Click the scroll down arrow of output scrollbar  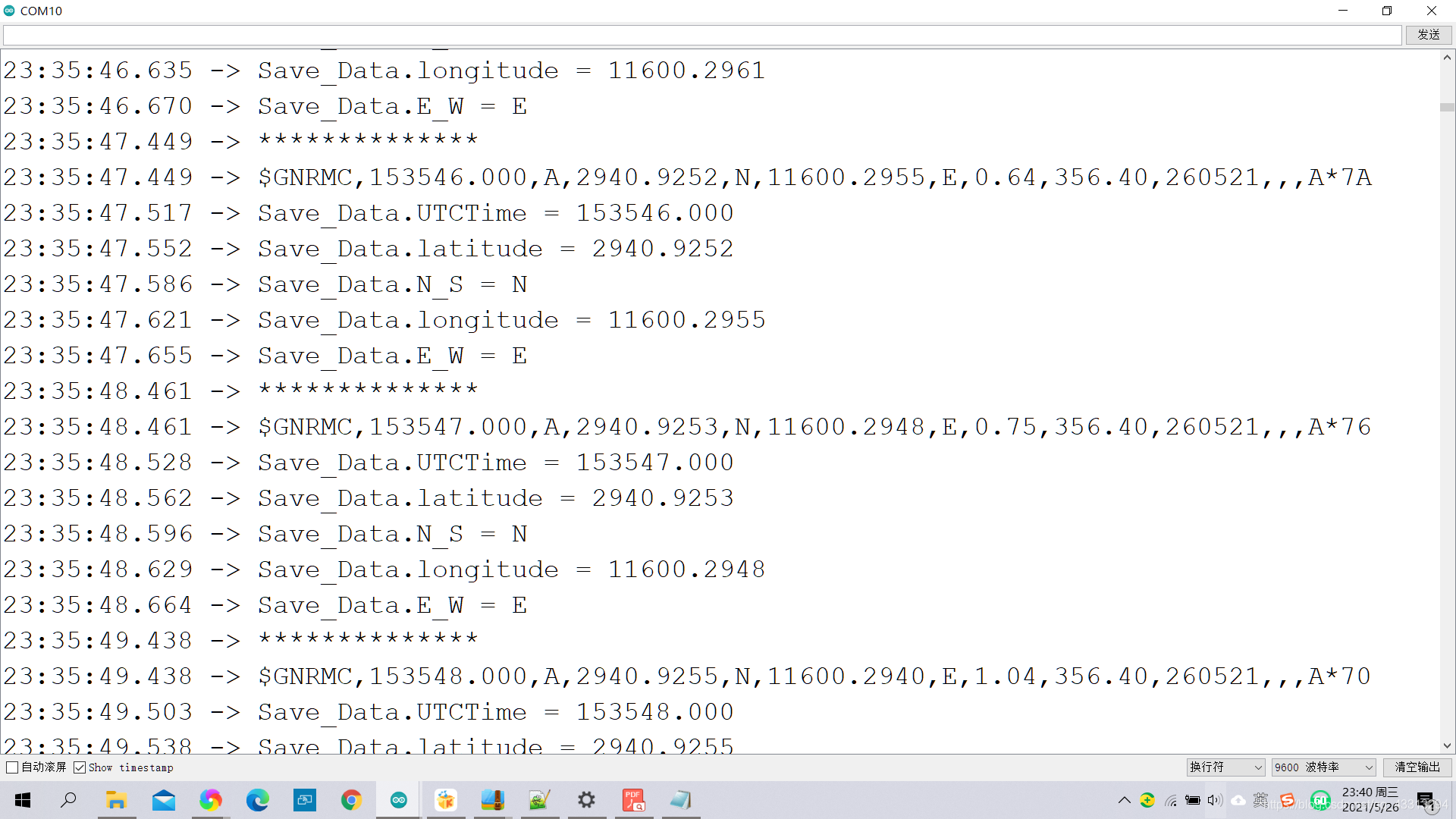pos(1447,745)
